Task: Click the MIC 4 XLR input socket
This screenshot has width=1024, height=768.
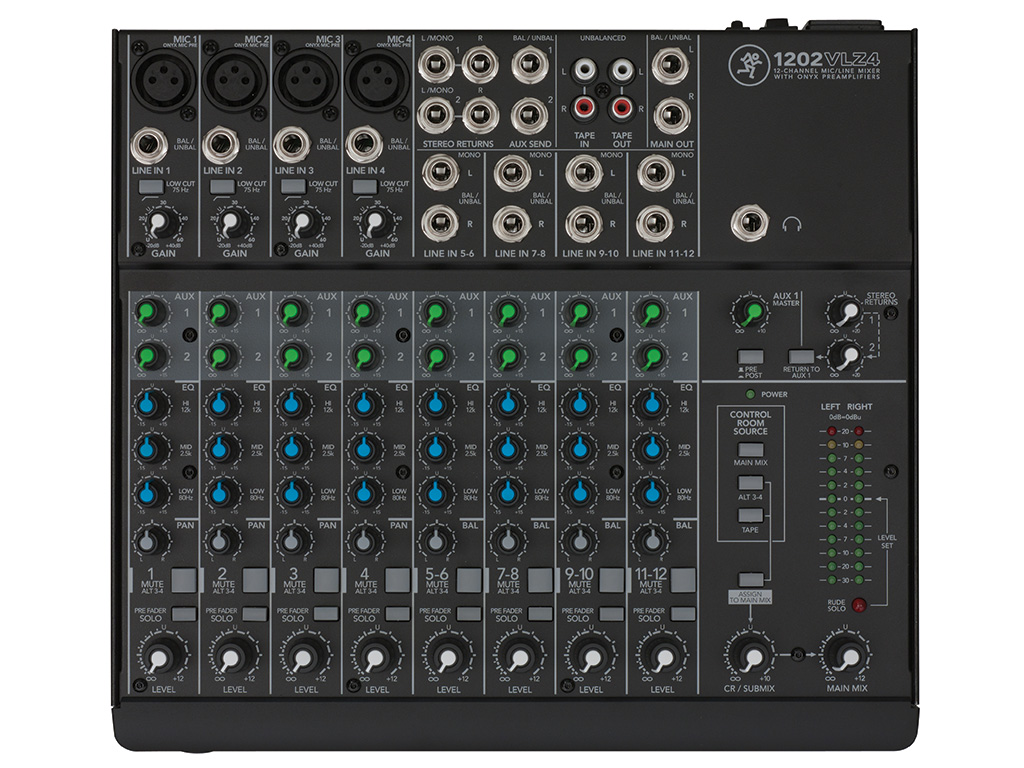Action: point(377,80)
